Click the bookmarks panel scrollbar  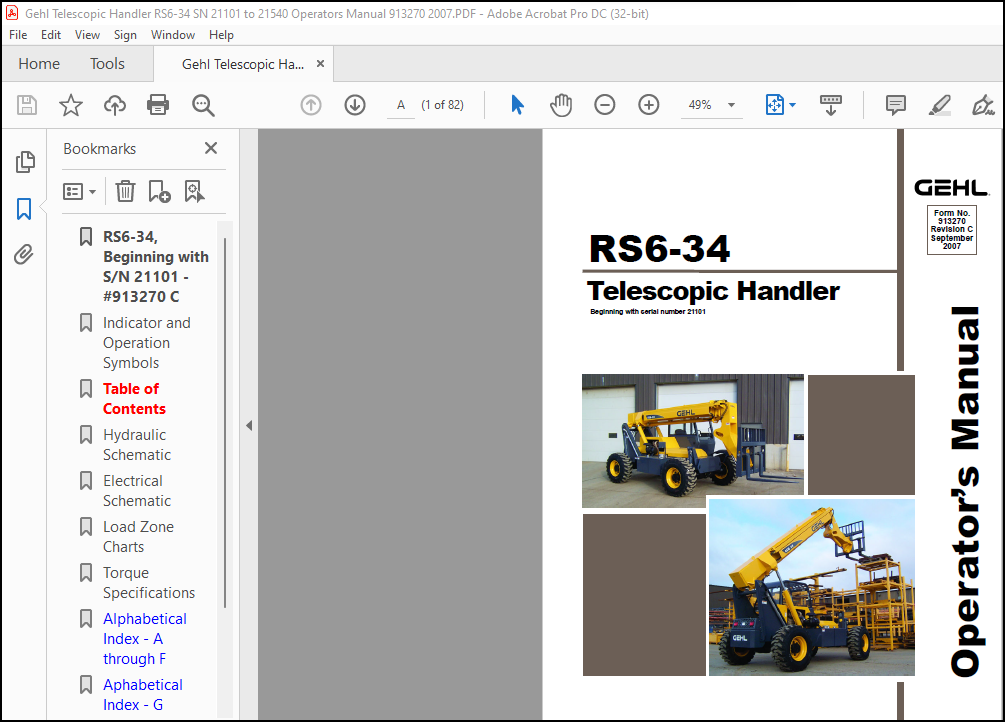click(225, 423)
